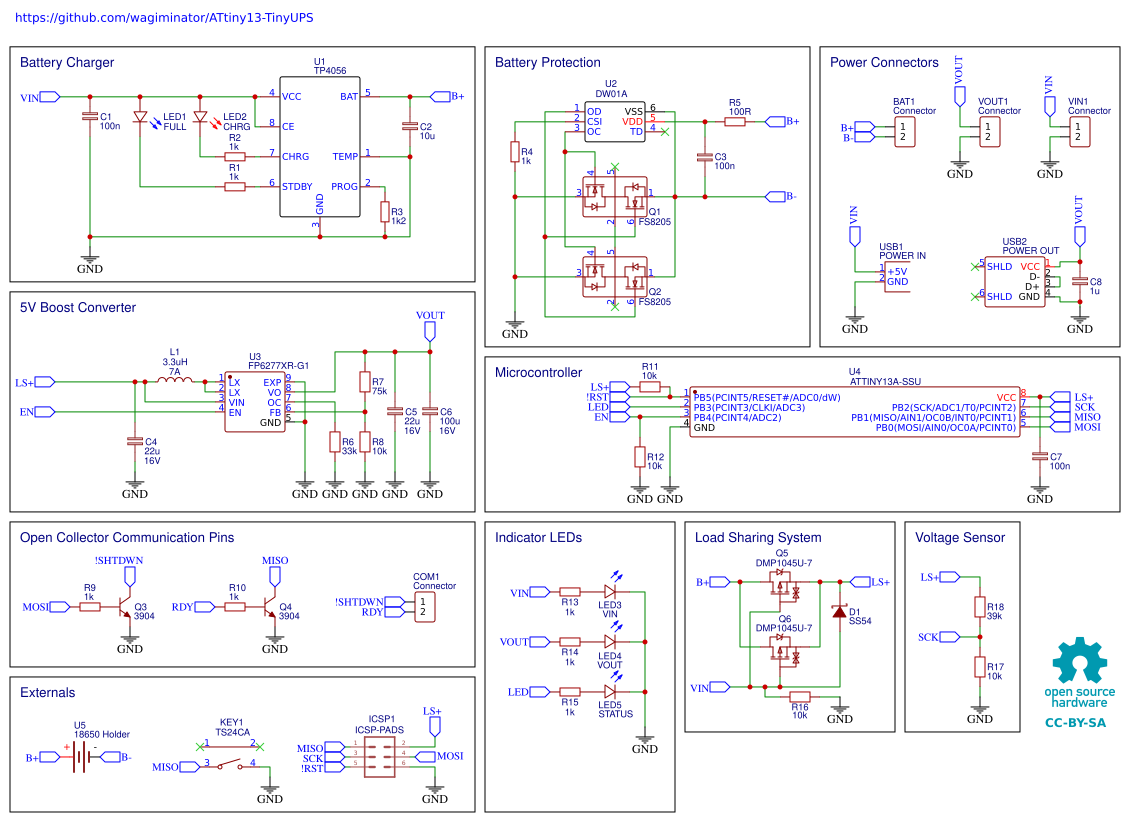Select the Q2 FS8205 MOSFET symbol

click(x=615, y=277)
